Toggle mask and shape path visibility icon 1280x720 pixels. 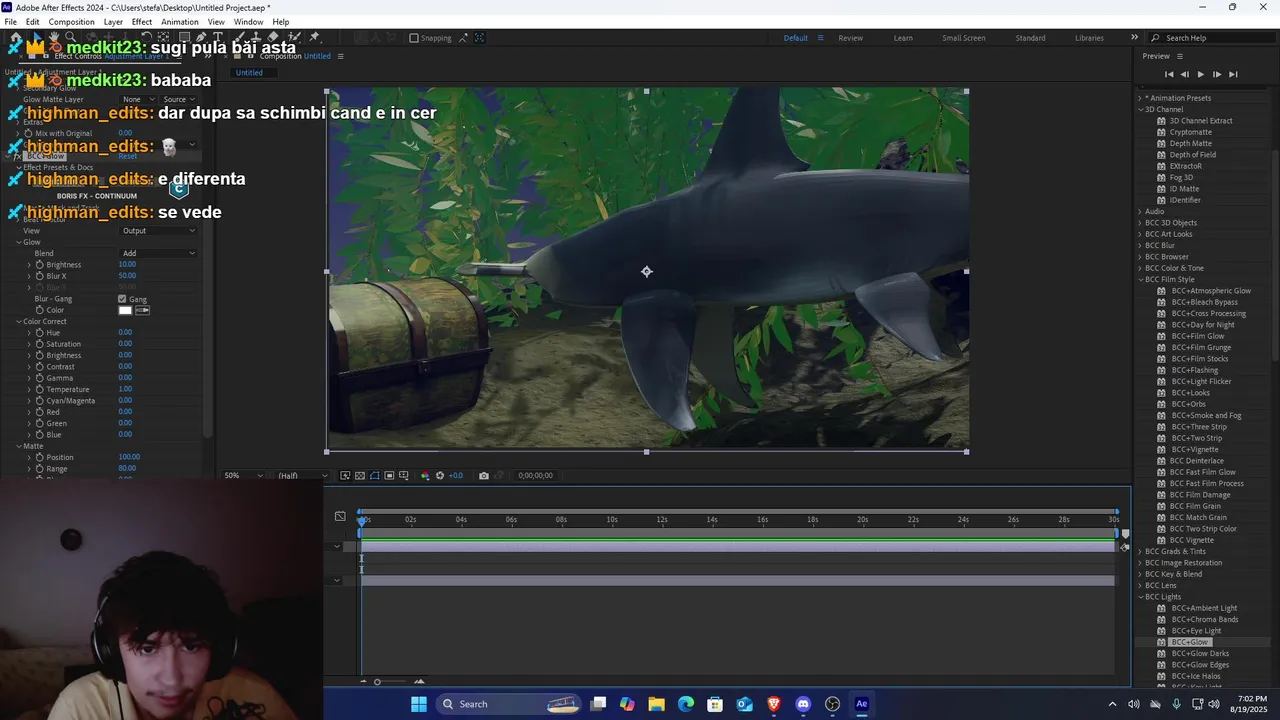375,475
